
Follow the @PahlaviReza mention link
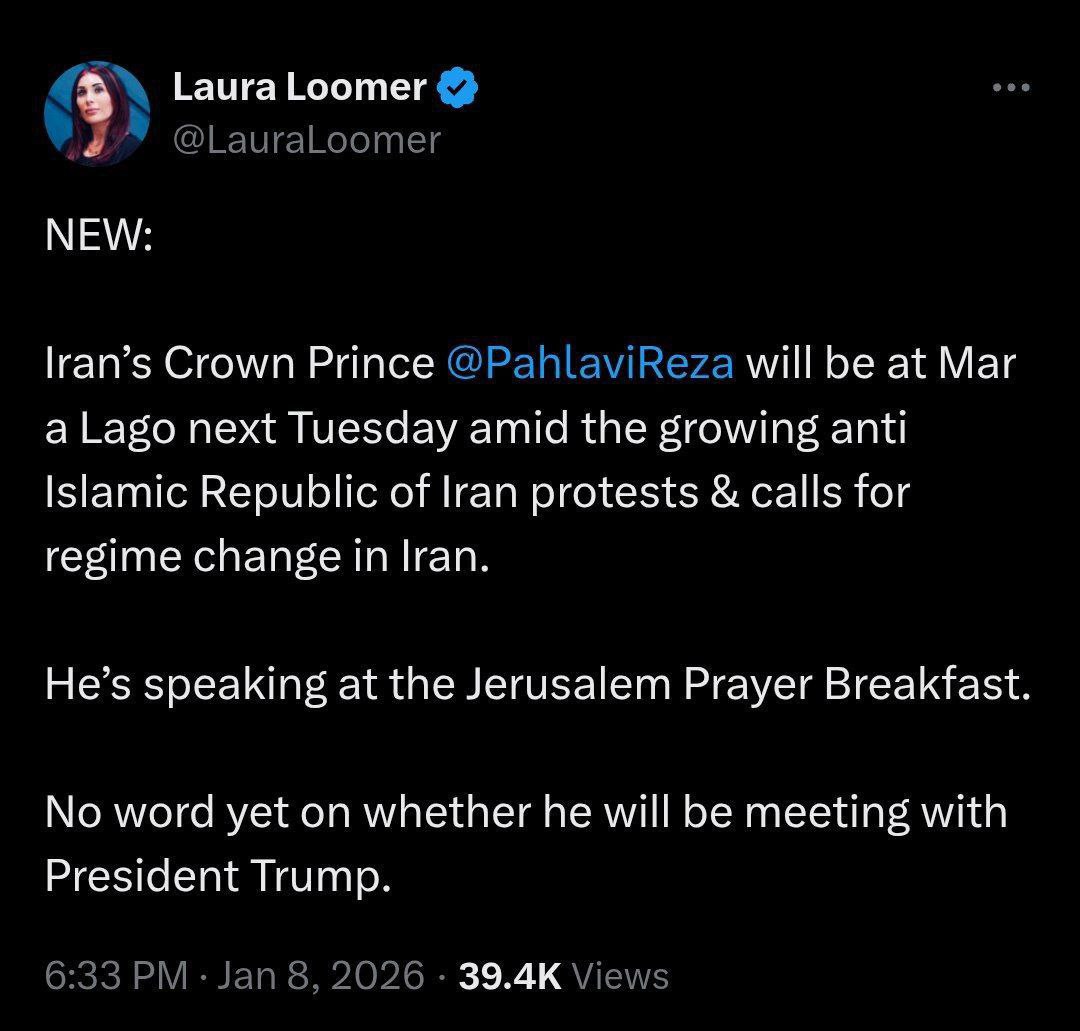[x=591, y=363]
